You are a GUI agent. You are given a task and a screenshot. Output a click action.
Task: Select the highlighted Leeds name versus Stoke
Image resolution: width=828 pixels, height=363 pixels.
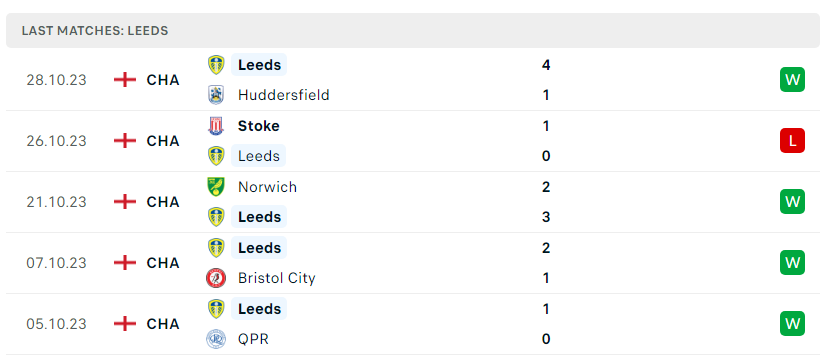click(259, 156)
